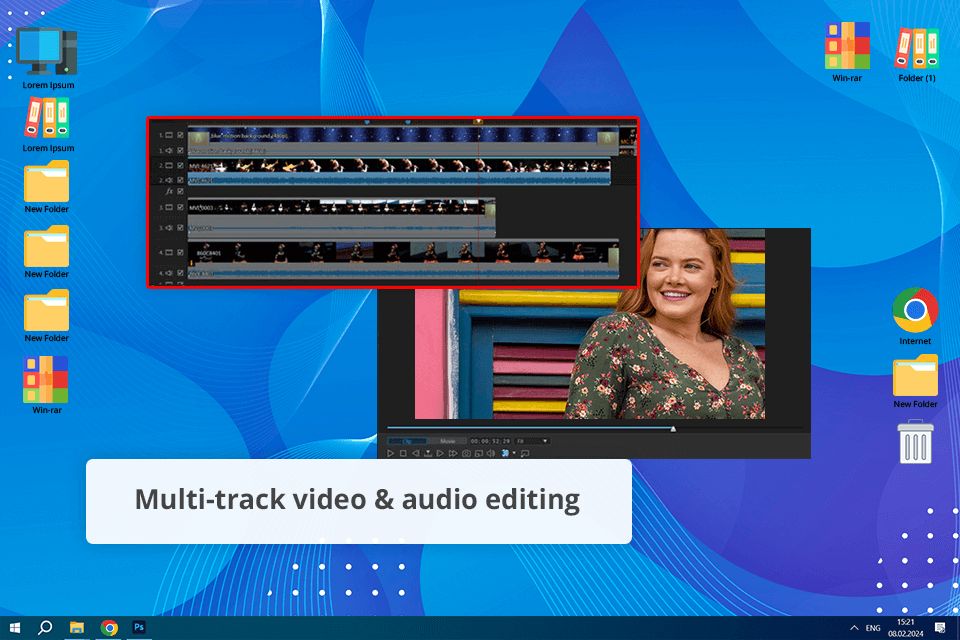Click track 3 audio speaker icon
The height and width of the screenshot is (640, 960).
click(169, 228)
